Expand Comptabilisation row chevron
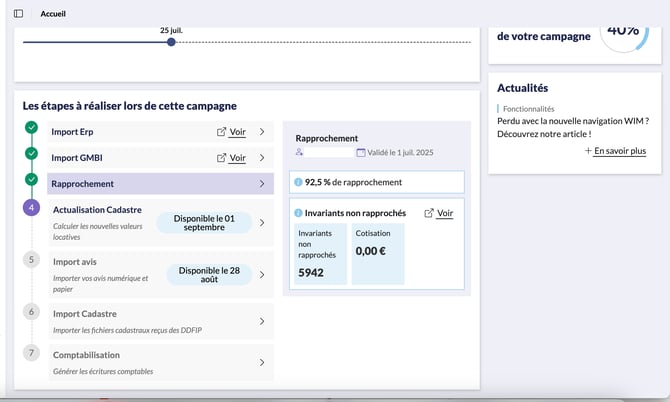 [x=262, y=362]
